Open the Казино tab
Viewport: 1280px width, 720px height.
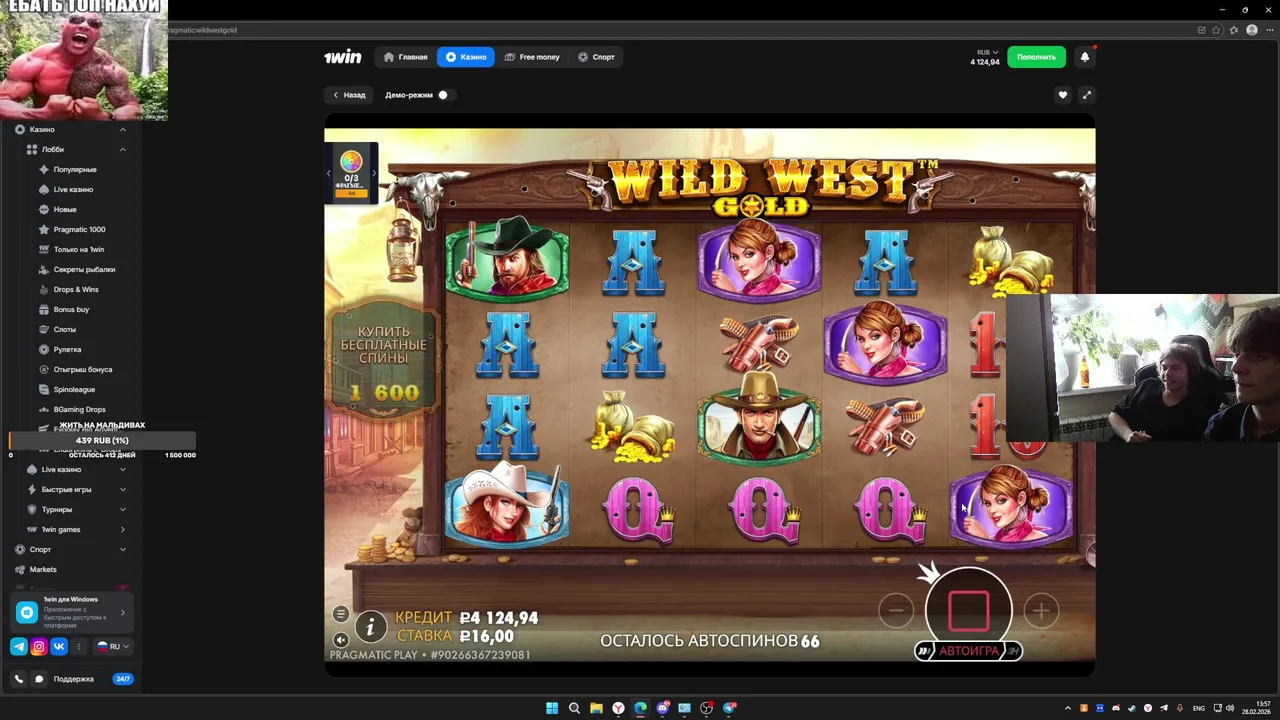[x=466, y=57]
